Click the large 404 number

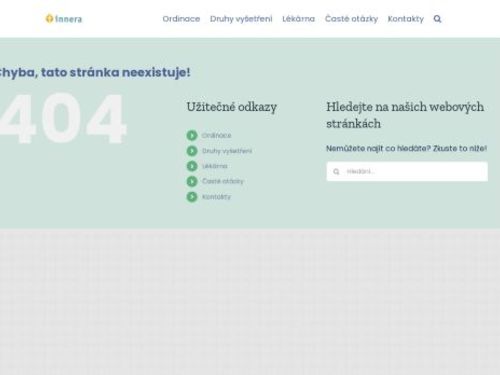63,119
